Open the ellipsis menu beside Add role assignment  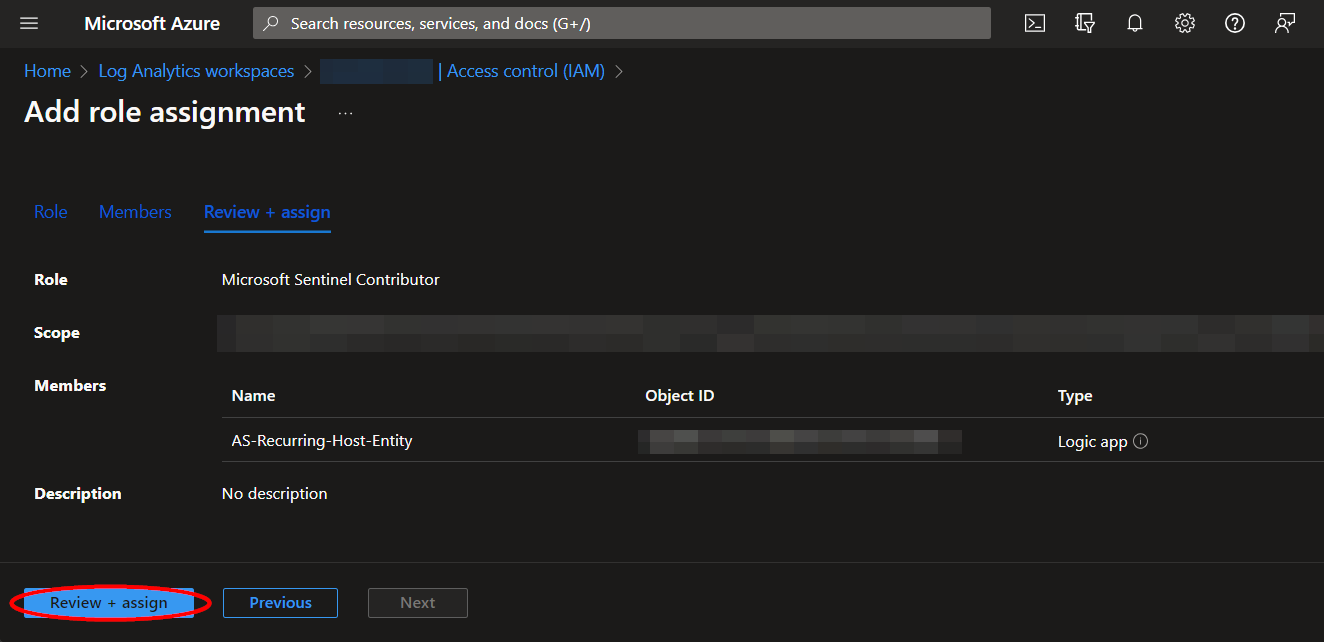[345, 114]
